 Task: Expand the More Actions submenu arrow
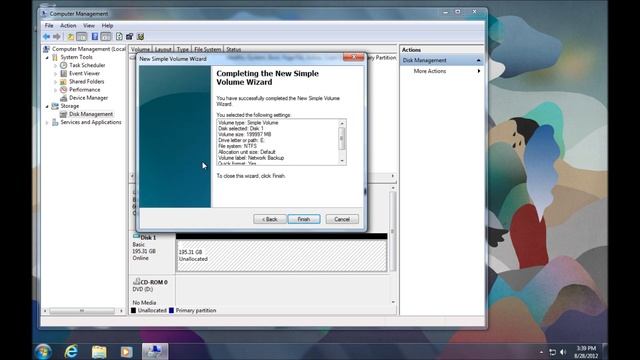point(479,71)
